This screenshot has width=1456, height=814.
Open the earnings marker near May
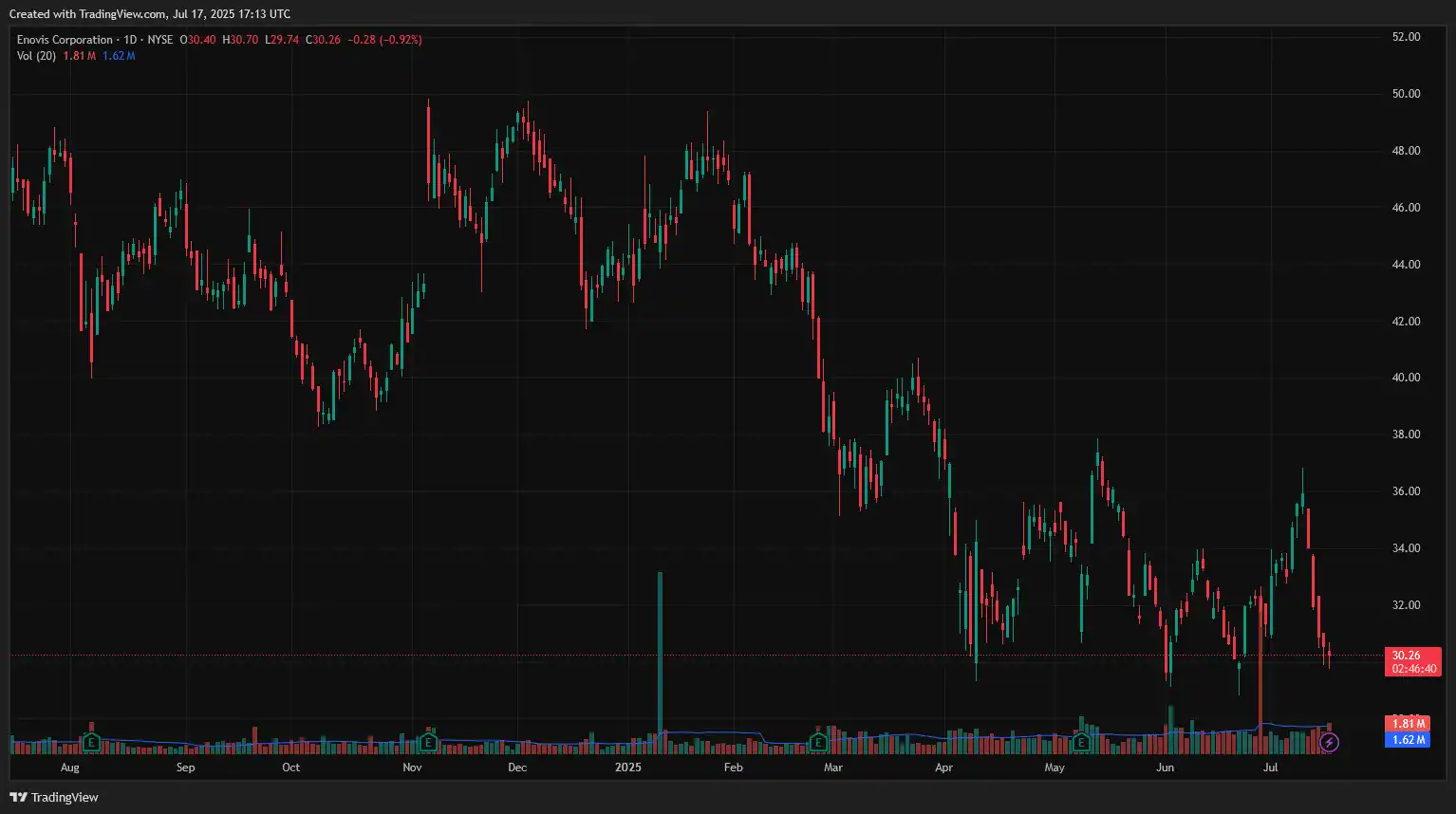click(x=1081, y=742)
